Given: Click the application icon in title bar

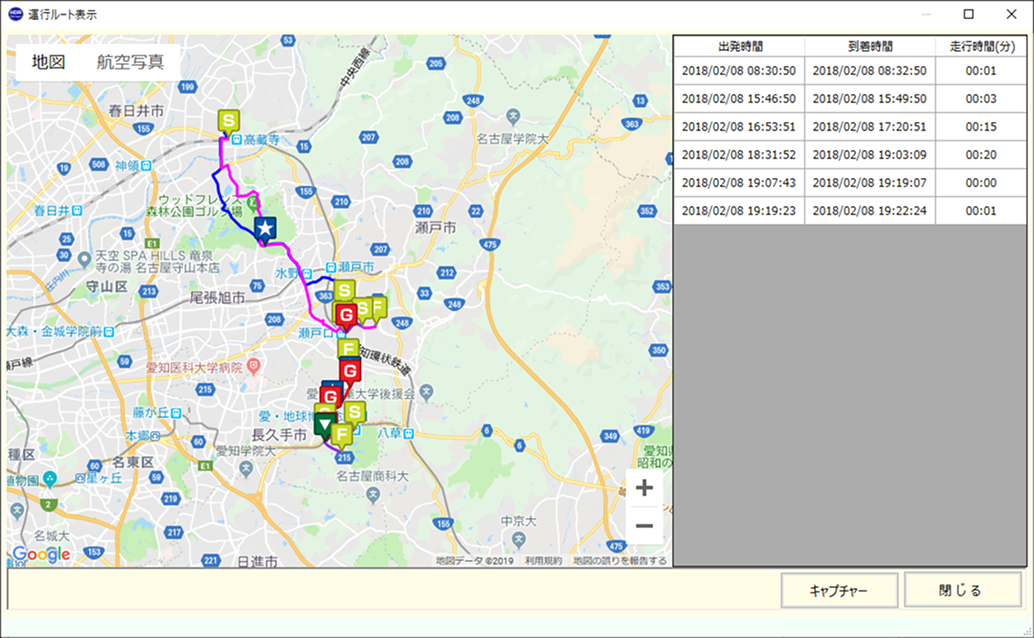Looking at the screenshot, I should click(15, 14).
